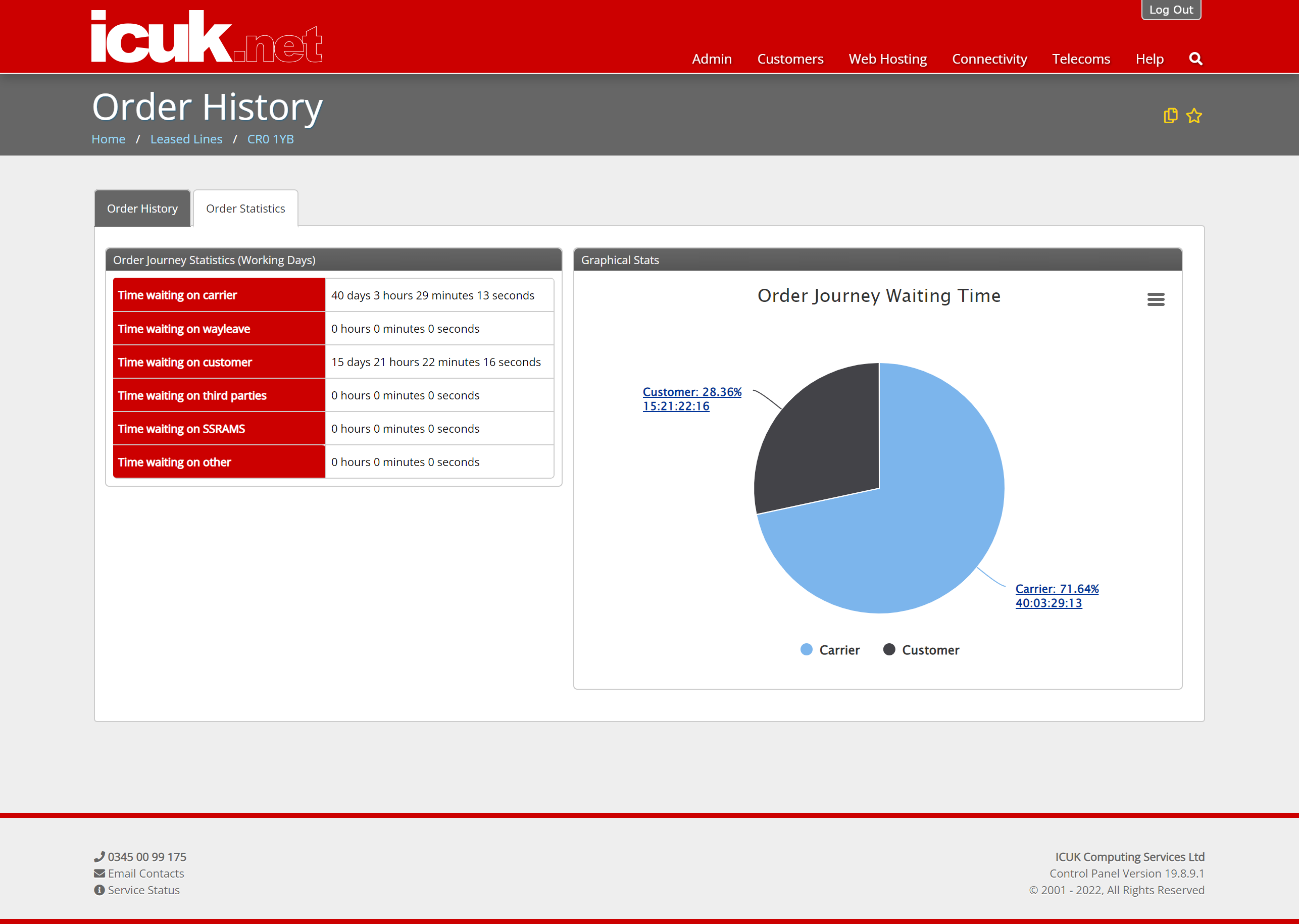The height and width of the screenshot is (924, 1299).
Task: Click the Service Status info icon
Action: [x=99, y=890]
